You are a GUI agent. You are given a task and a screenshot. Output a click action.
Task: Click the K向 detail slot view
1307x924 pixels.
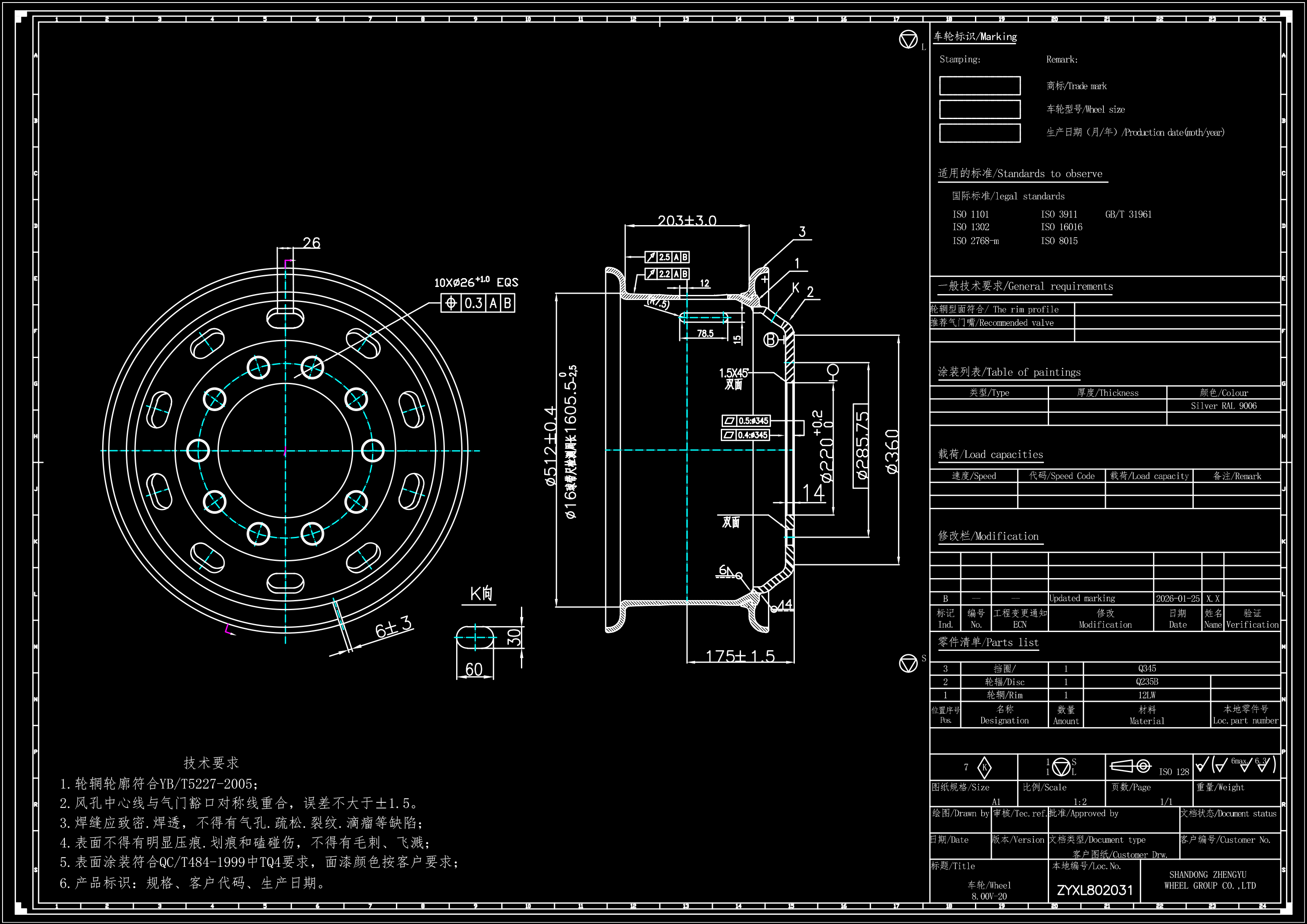pyautogui.click(x=475, y=637)
